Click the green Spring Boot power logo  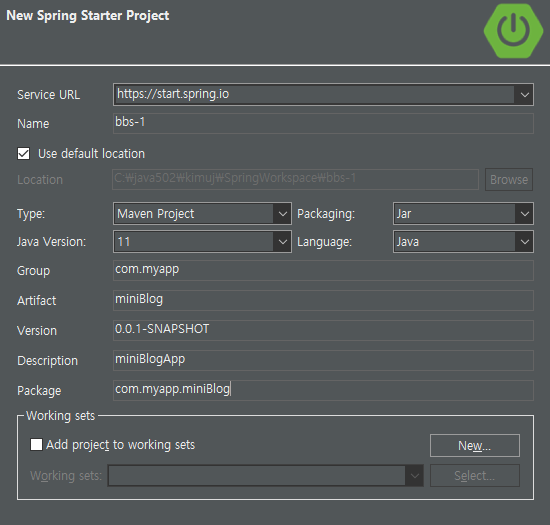513,31
